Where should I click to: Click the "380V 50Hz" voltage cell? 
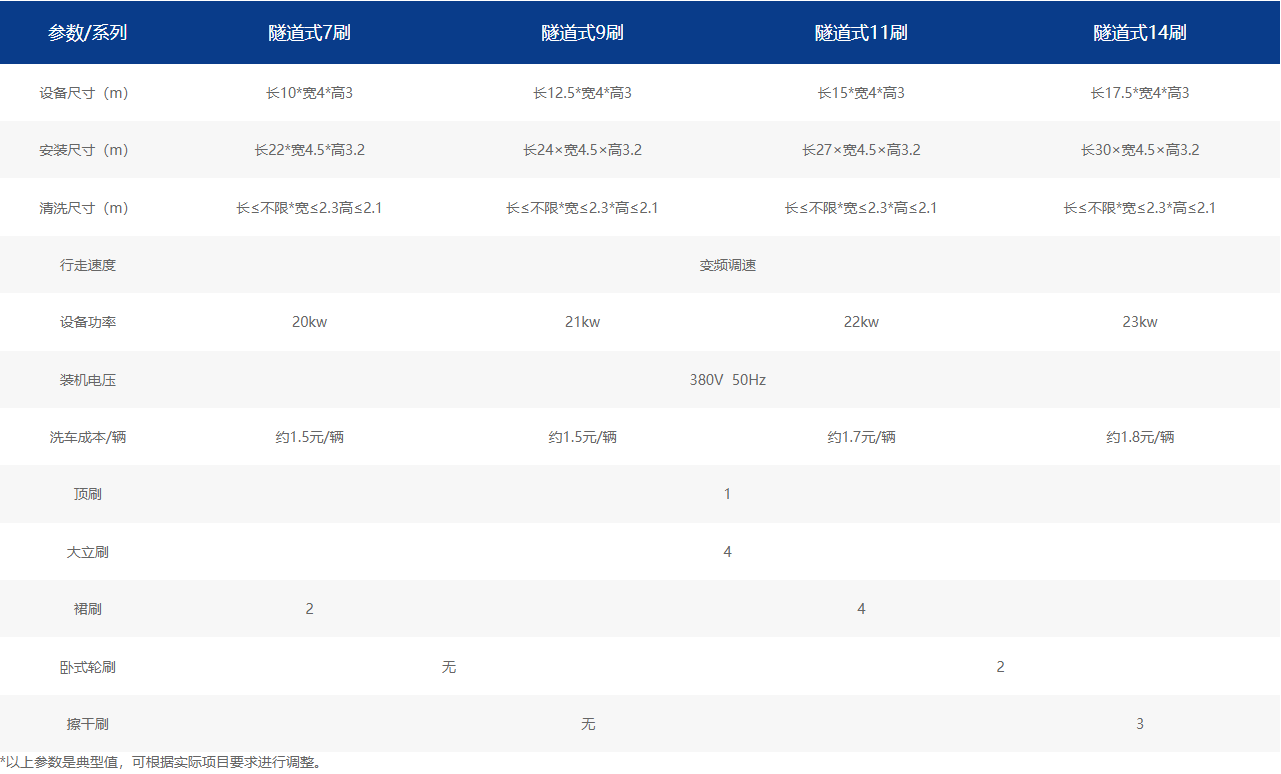(x=727, y=380)
